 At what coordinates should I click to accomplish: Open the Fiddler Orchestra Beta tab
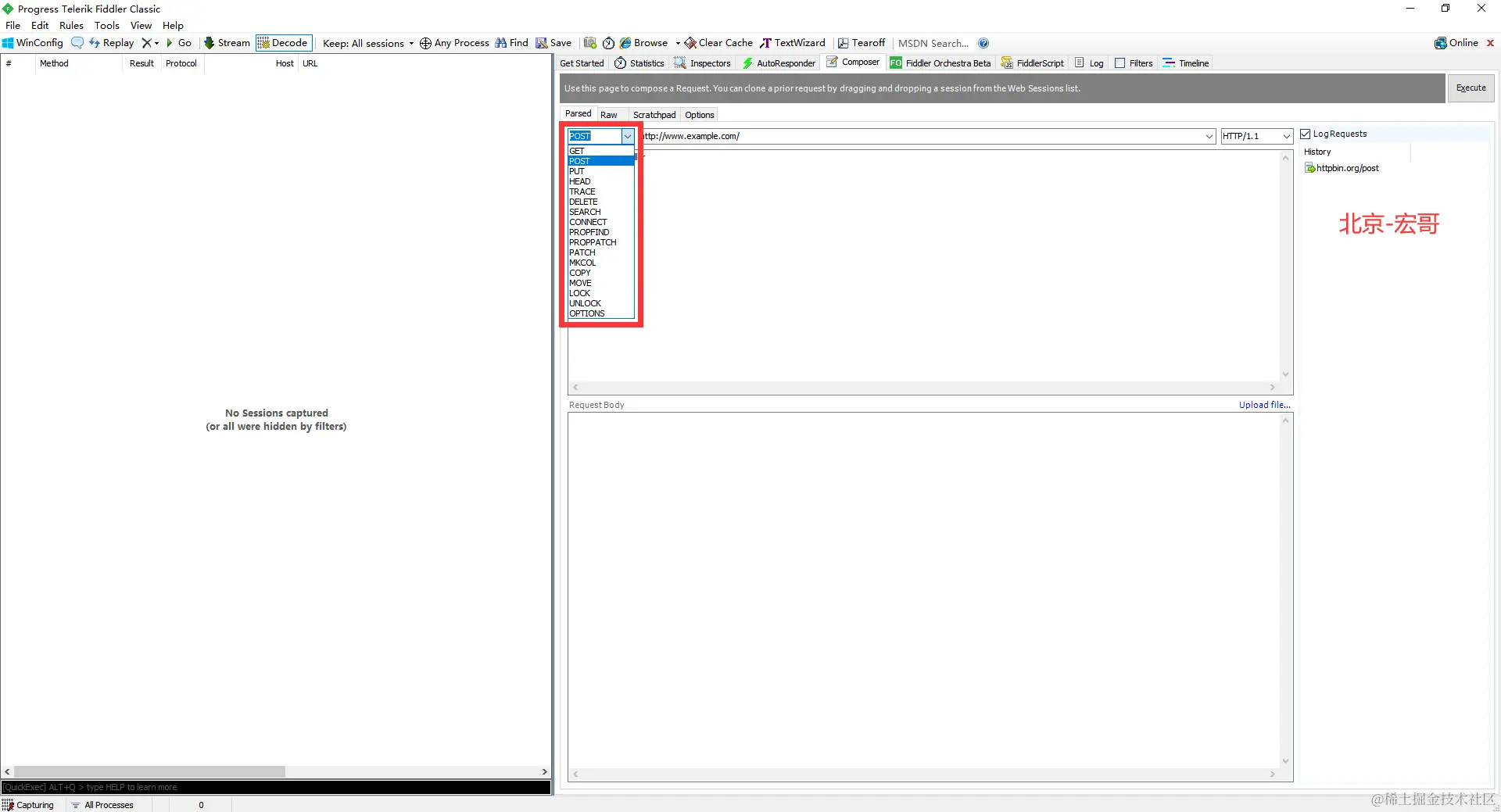(x=940, y=63)
